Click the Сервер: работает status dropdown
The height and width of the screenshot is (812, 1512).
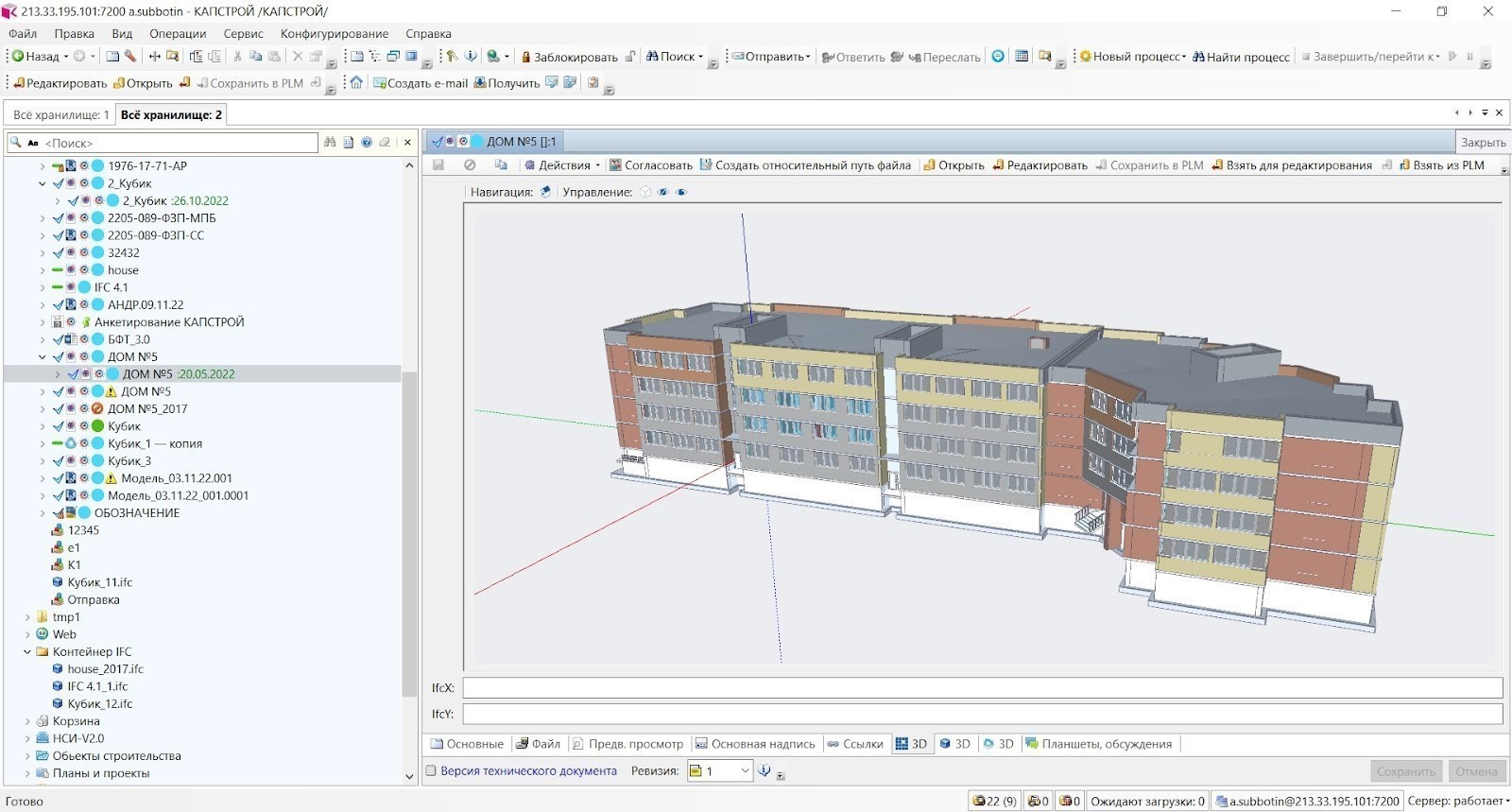1458,801
